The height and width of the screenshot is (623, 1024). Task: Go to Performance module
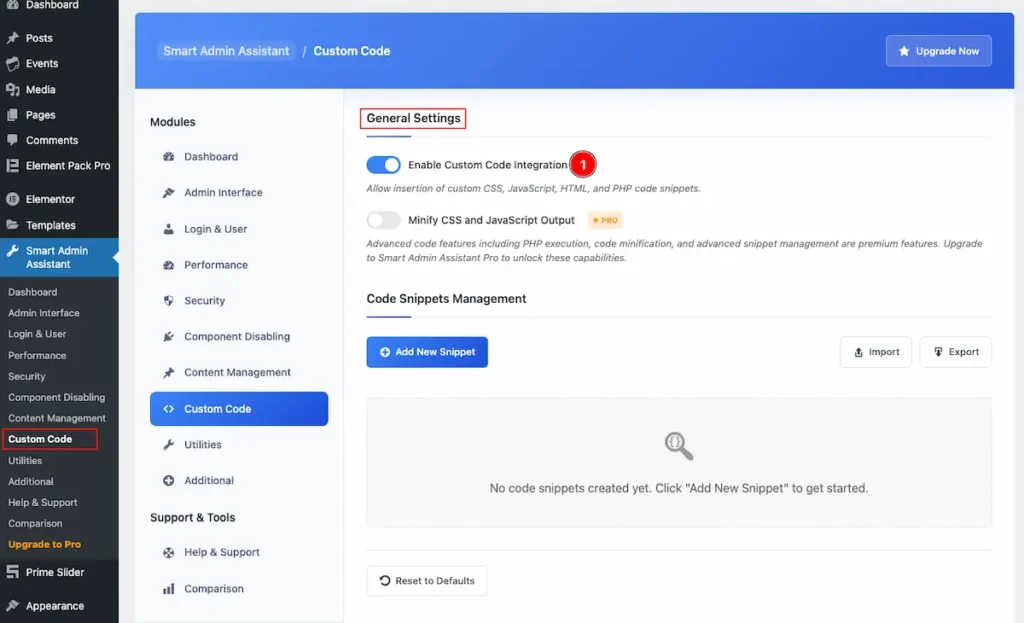point(239,265)
